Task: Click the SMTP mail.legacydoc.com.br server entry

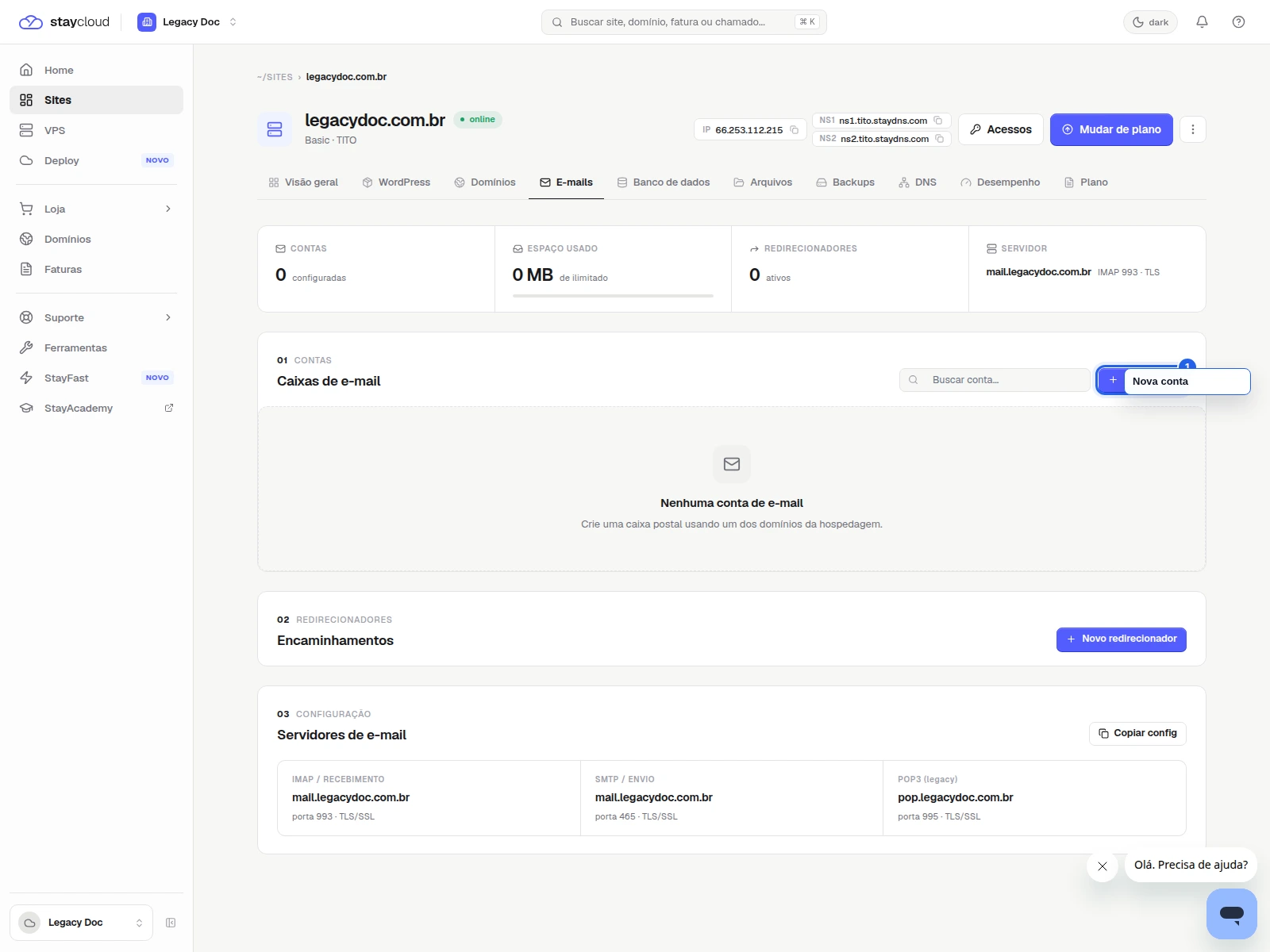Action: [732, 798]
